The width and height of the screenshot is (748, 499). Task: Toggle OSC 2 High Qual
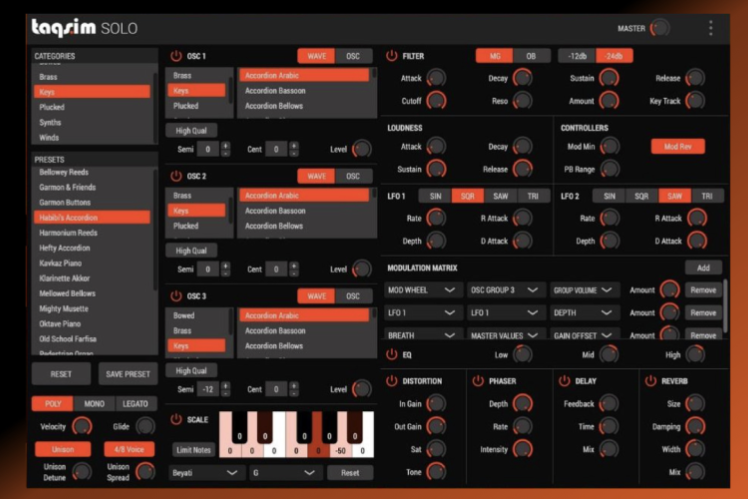click(x=191, y=250)
